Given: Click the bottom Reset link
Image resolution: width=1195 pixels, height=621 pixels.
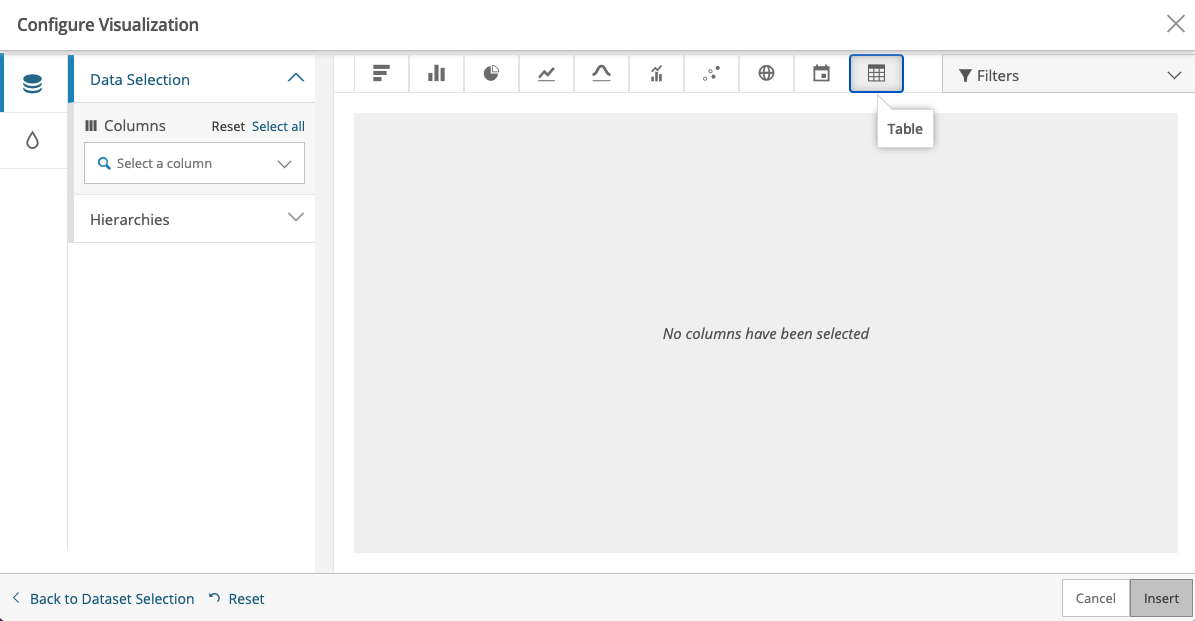Looking at the screenshot, I should click(237, 599).
